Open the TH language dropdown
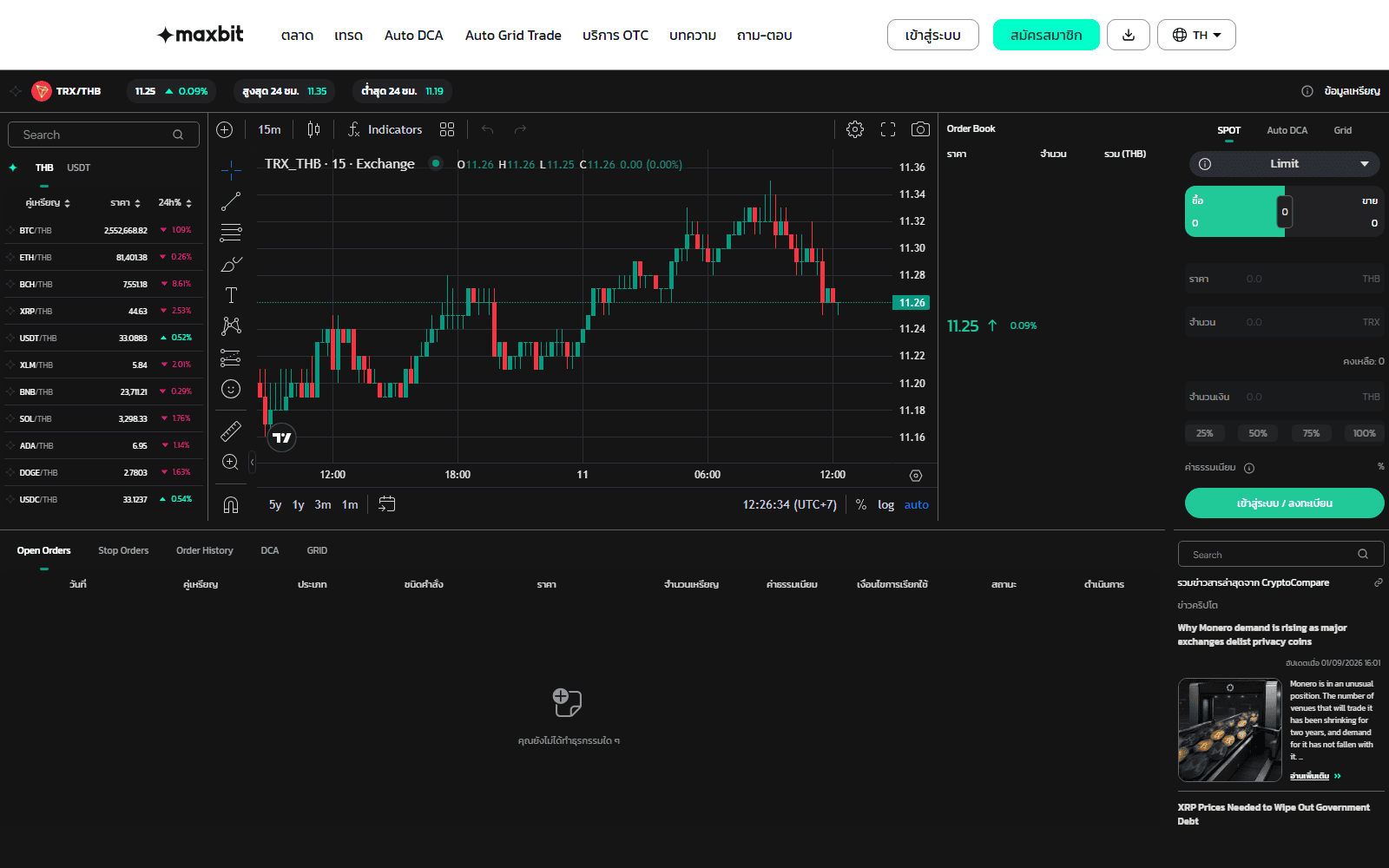 [1196, 35]
